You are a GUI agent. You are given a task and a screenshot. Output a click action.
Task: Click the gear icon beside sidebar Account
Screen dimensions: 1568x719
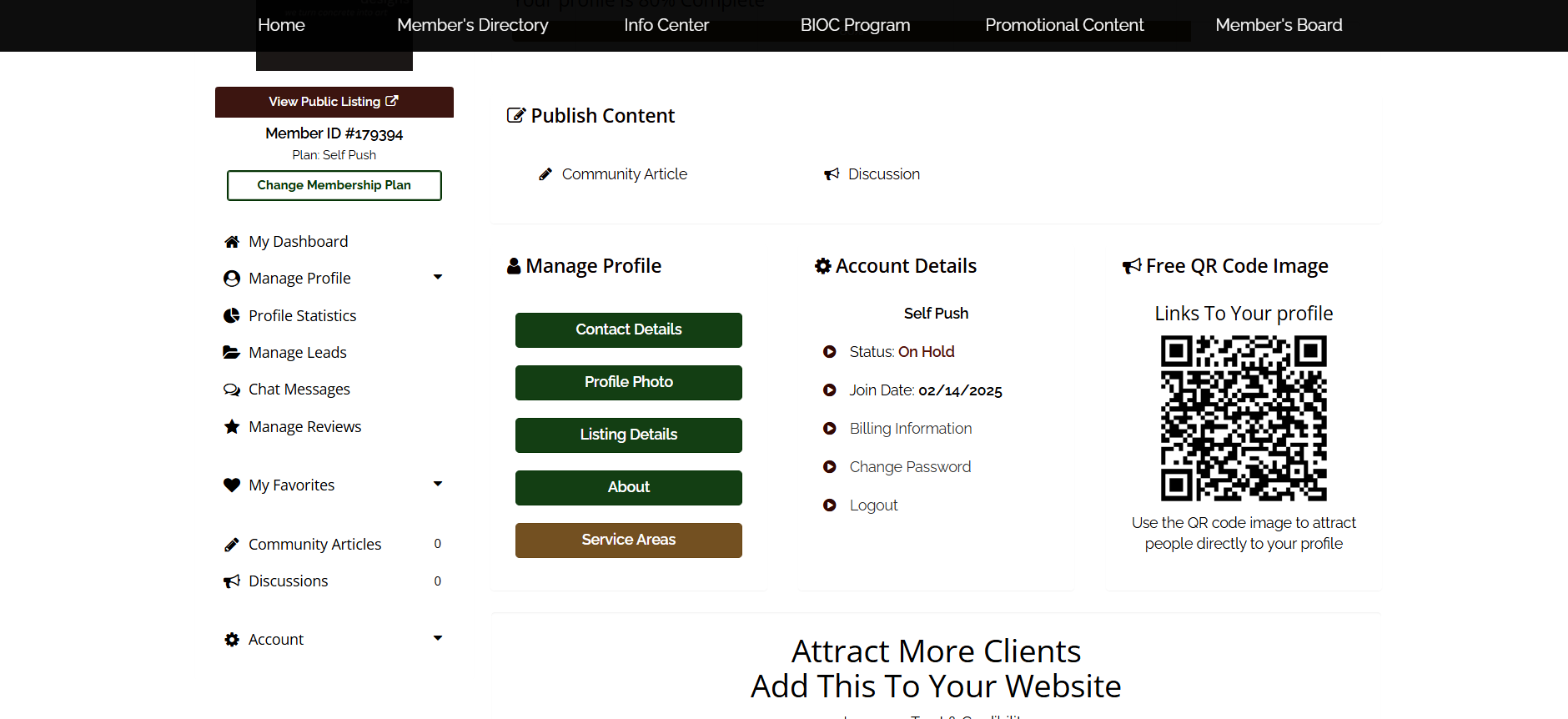pyautogui.click(x=232, y=640)
